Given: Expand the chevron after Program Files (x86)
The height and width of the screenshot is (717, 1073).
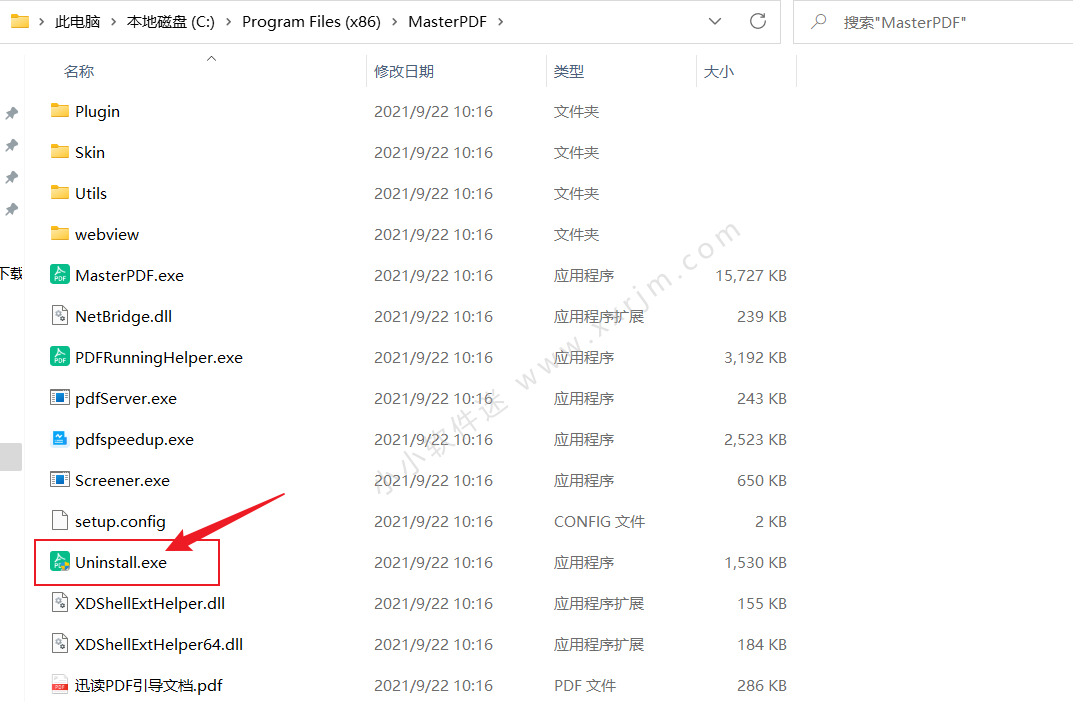Looking at the screenshot, I should pyautogui.click(x=395, y=22).
